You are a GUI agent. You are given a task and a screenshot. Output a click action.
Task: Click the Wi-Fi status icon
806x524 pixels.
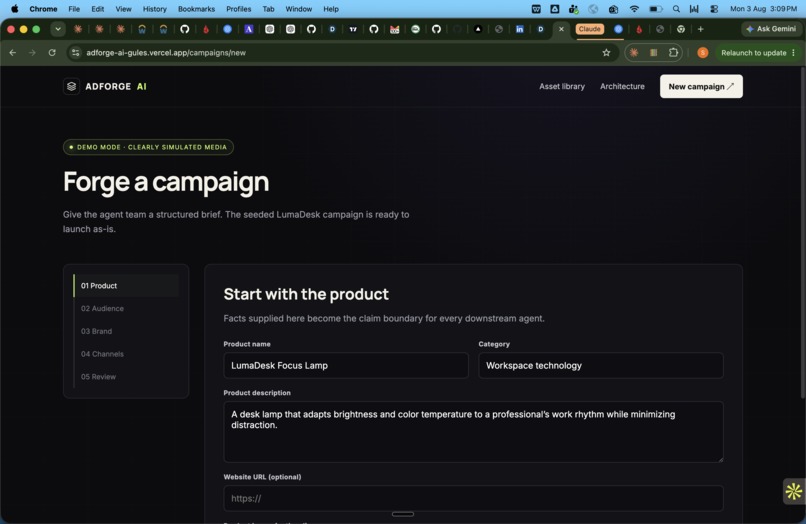[634, 9]
